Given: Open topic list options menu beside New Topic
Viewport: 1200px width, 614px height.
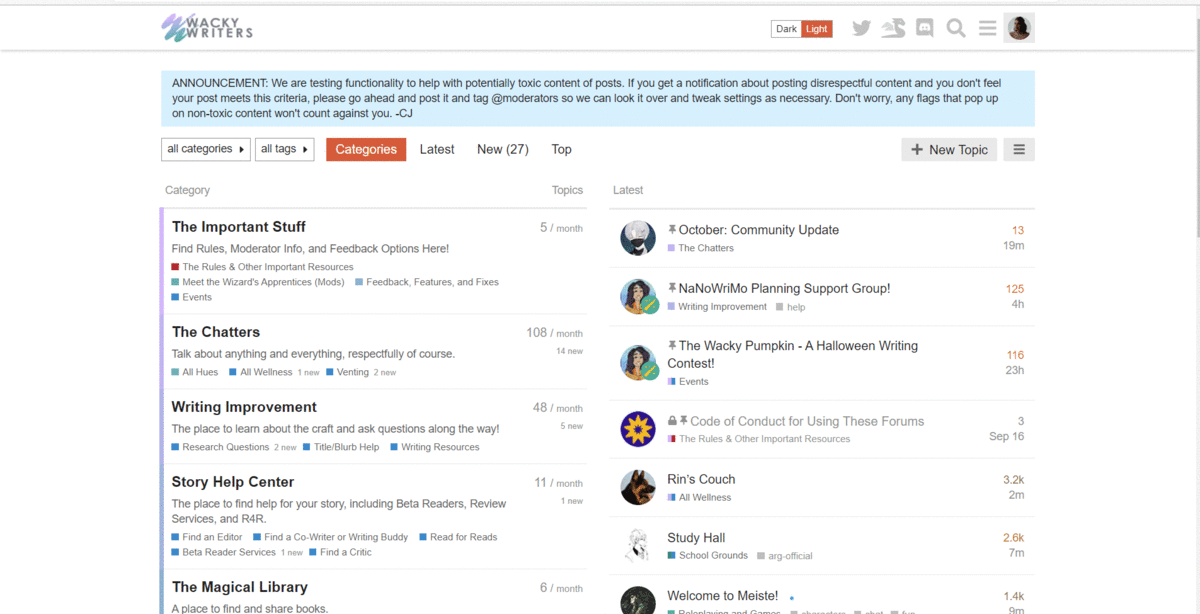Looking at the screenshot, I should tap(1019, 150).
